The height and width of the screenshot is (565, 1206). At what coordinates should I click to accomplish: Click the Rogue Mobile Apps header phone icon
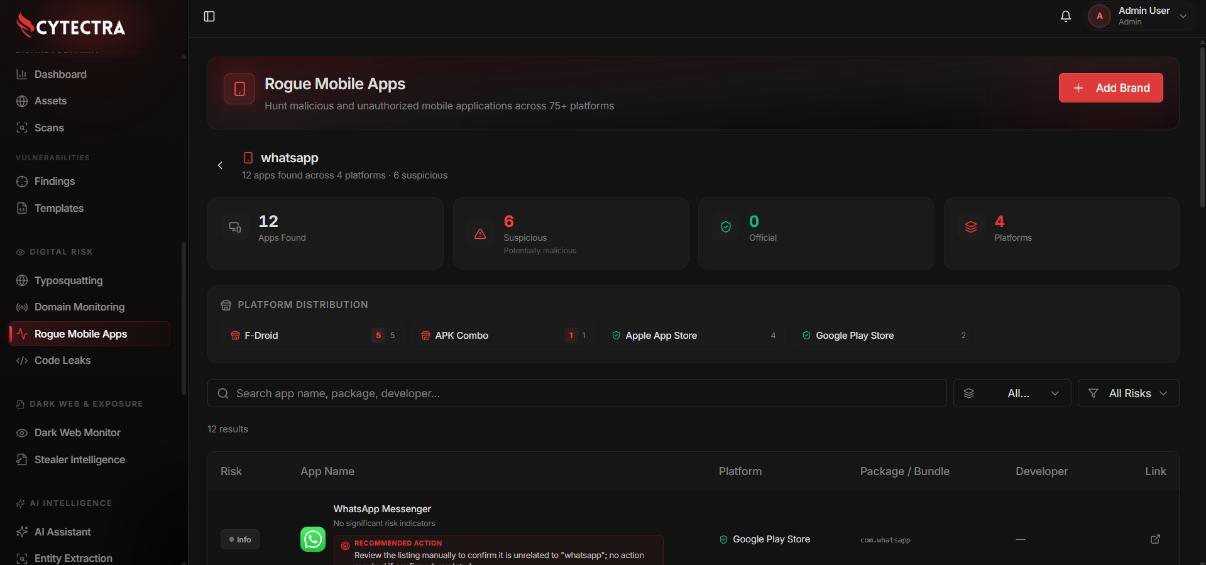coord(240,89)
